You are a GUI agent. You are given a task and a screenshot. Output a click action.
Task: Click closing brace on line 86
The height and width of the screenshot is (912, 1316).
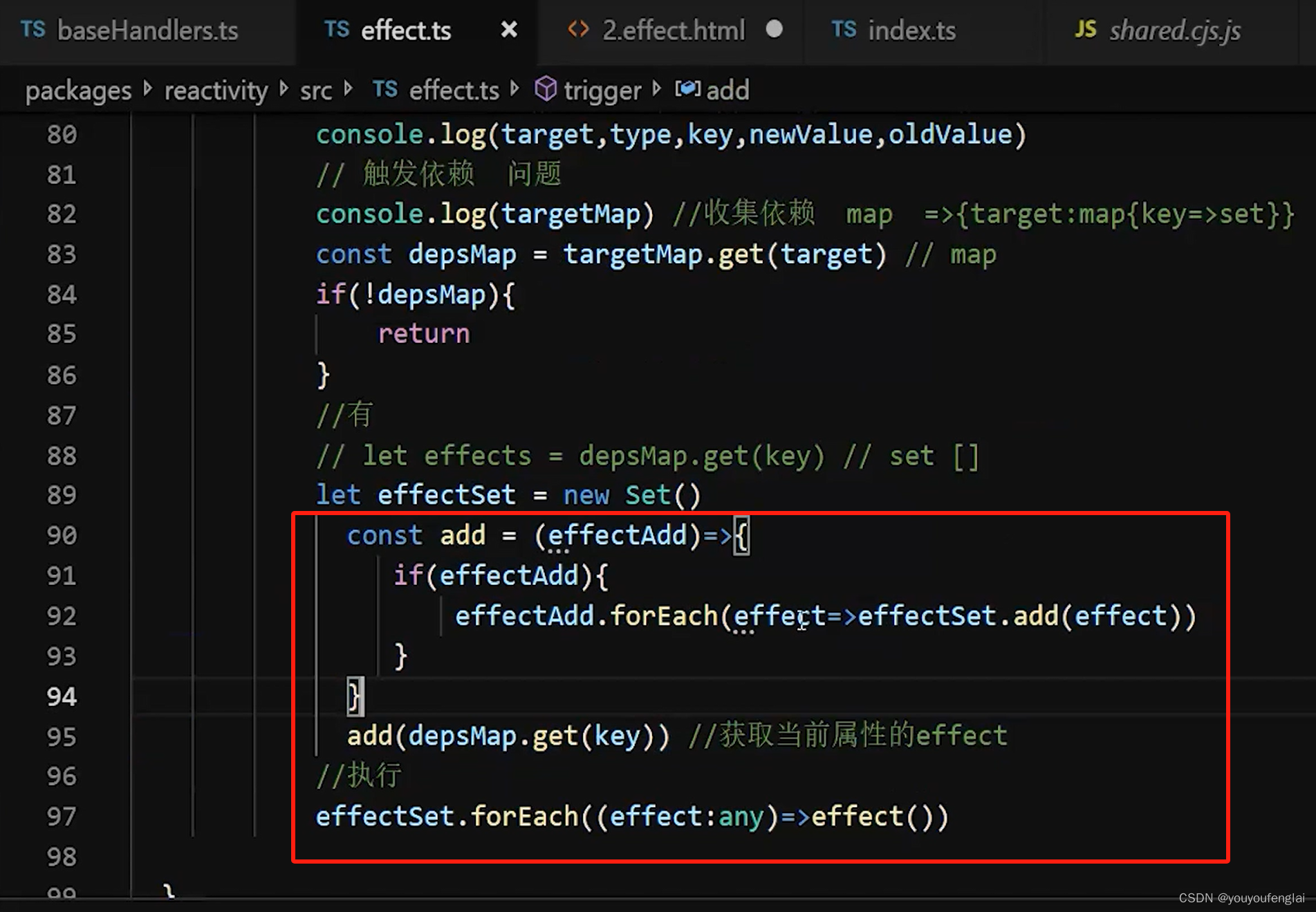[x=323, y=375]
